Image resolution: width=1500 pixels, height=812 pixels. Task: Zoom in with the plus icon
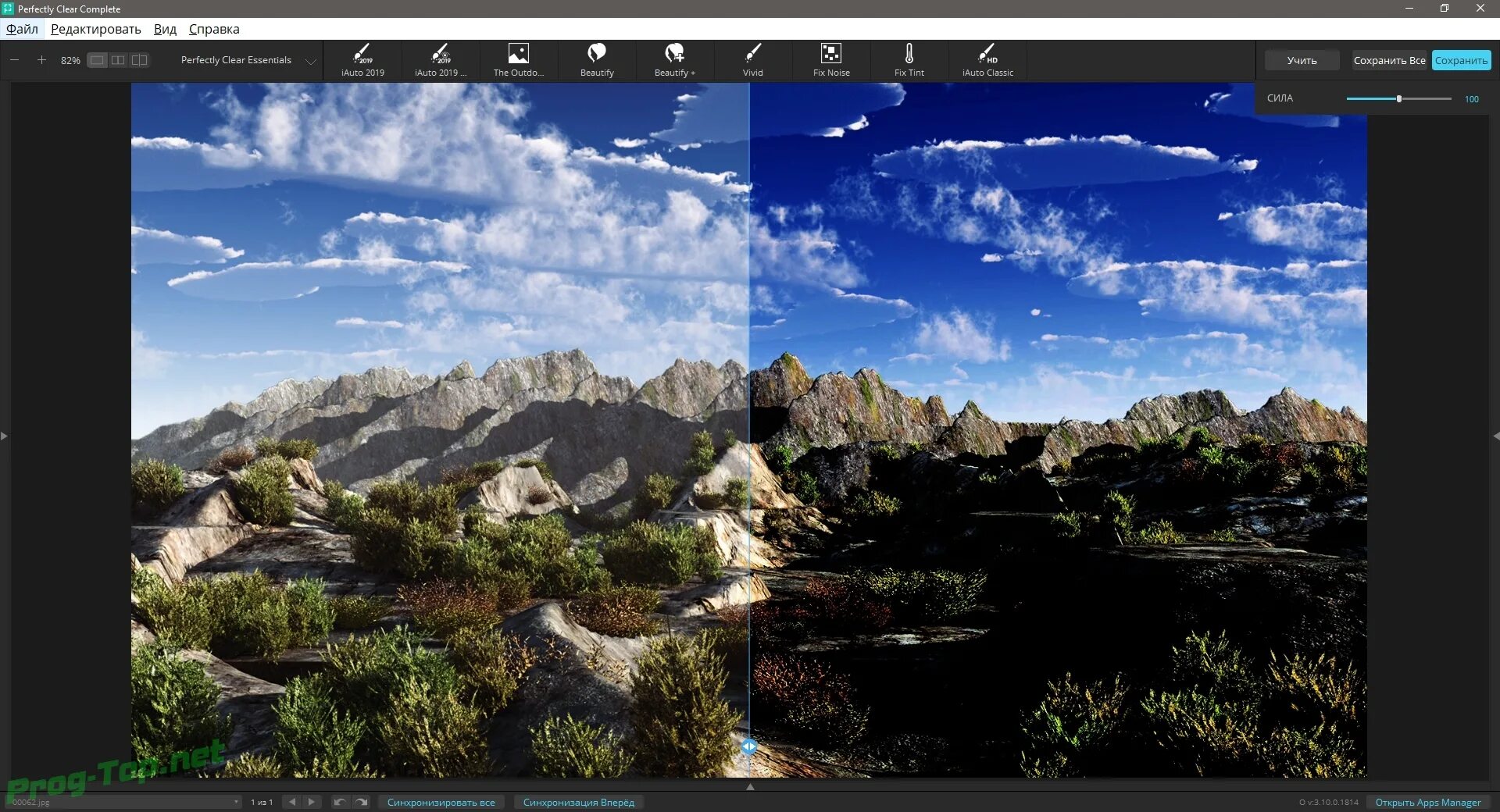point(41,60)
